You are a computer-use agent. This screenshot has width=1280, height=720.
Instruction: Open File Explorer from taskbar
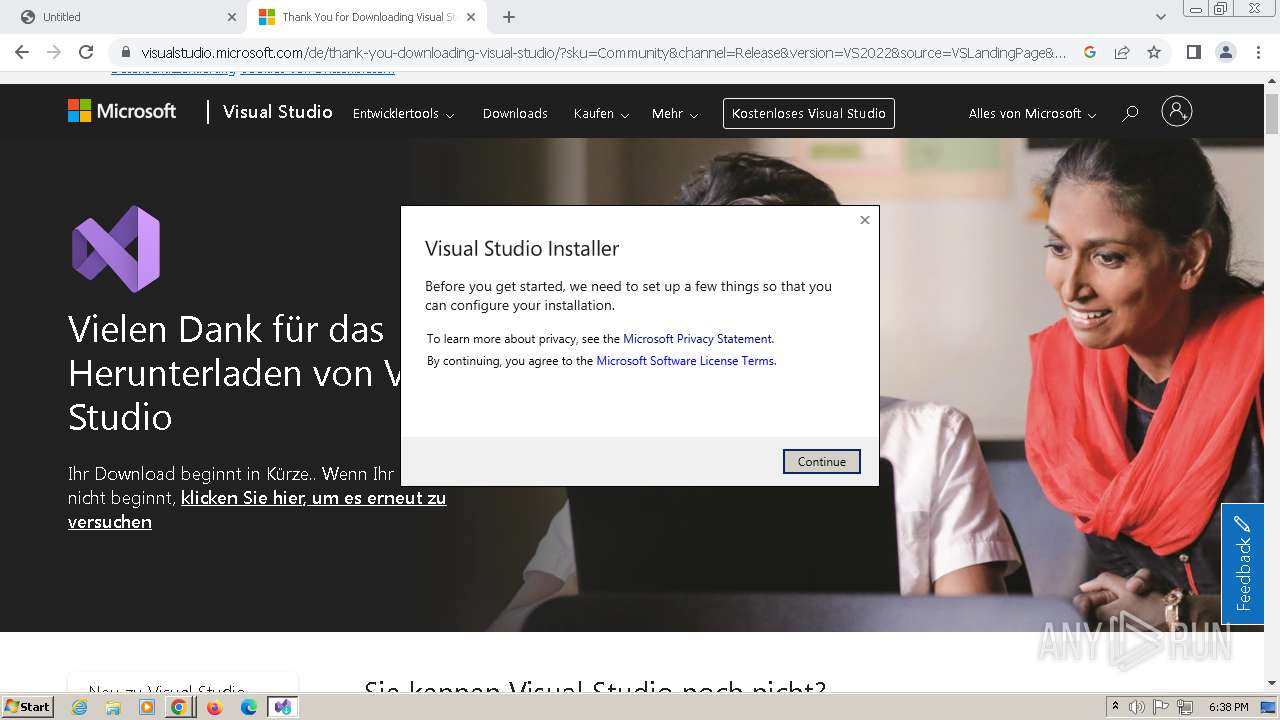(113, 707)
